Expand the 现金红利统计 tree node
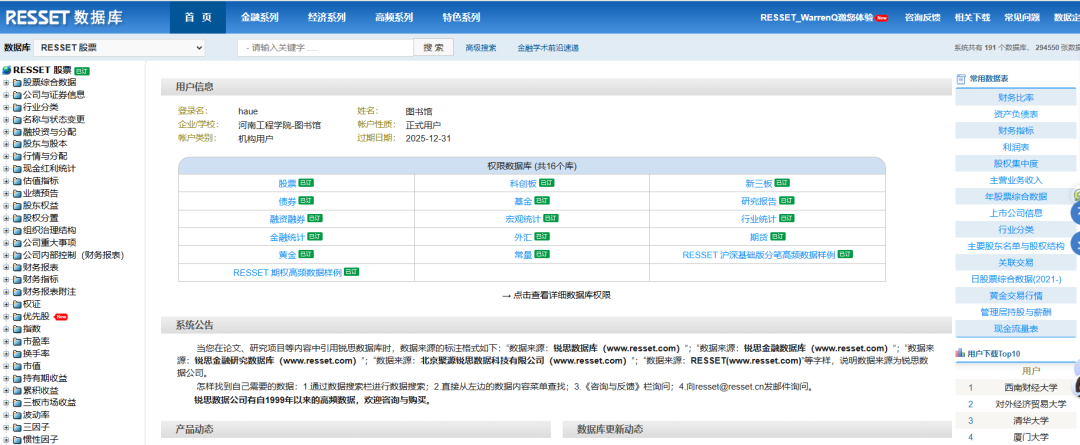This screenshot has height=445, width=1080. pyautogui.click(x=6, y=169)
